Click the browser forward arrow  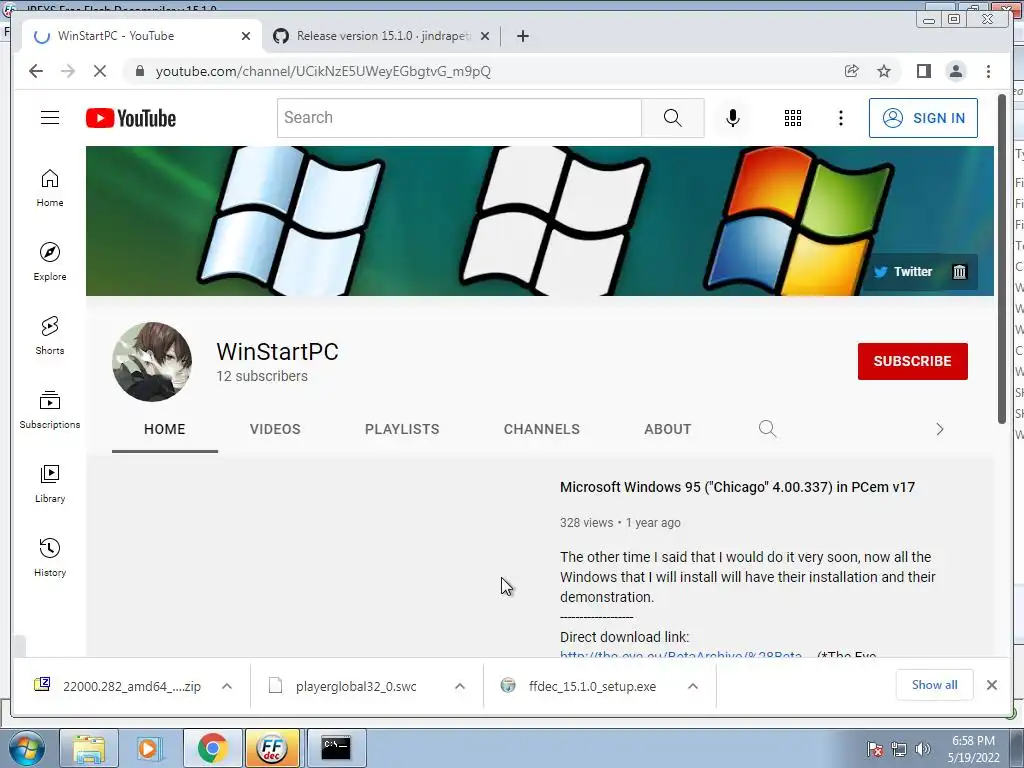[68, 71]
